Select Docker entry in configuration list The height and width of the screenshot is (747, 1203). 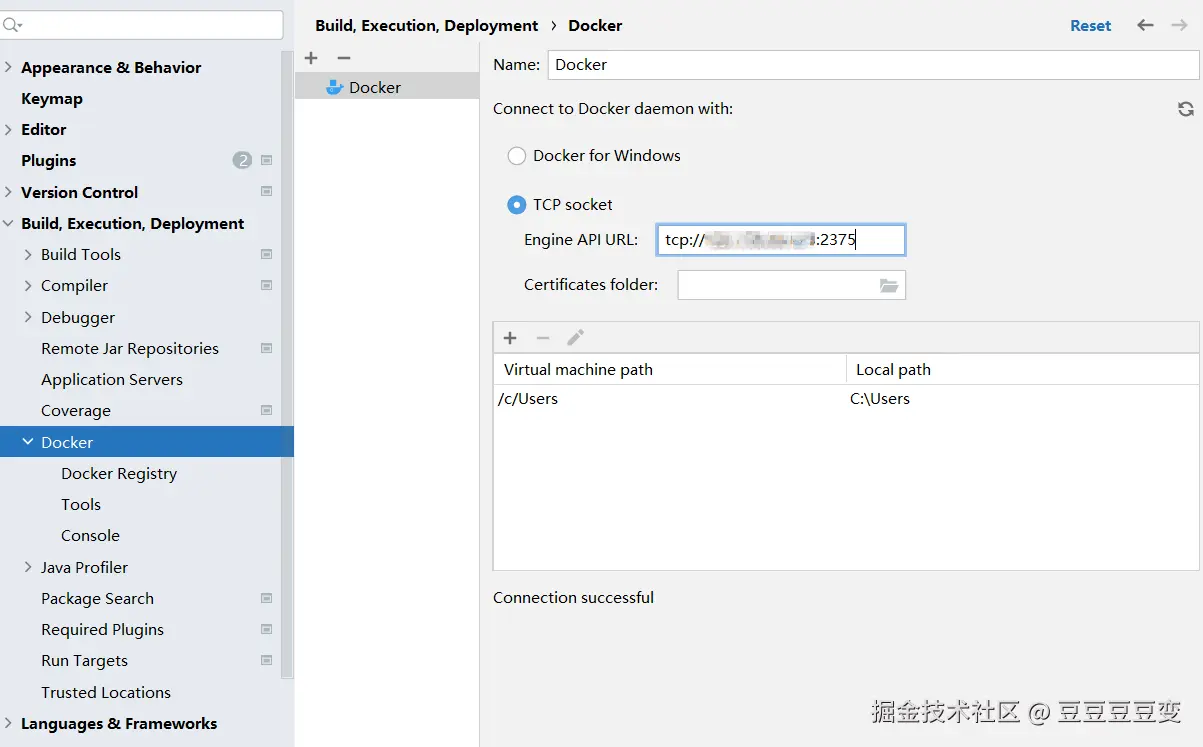point(387,88)
